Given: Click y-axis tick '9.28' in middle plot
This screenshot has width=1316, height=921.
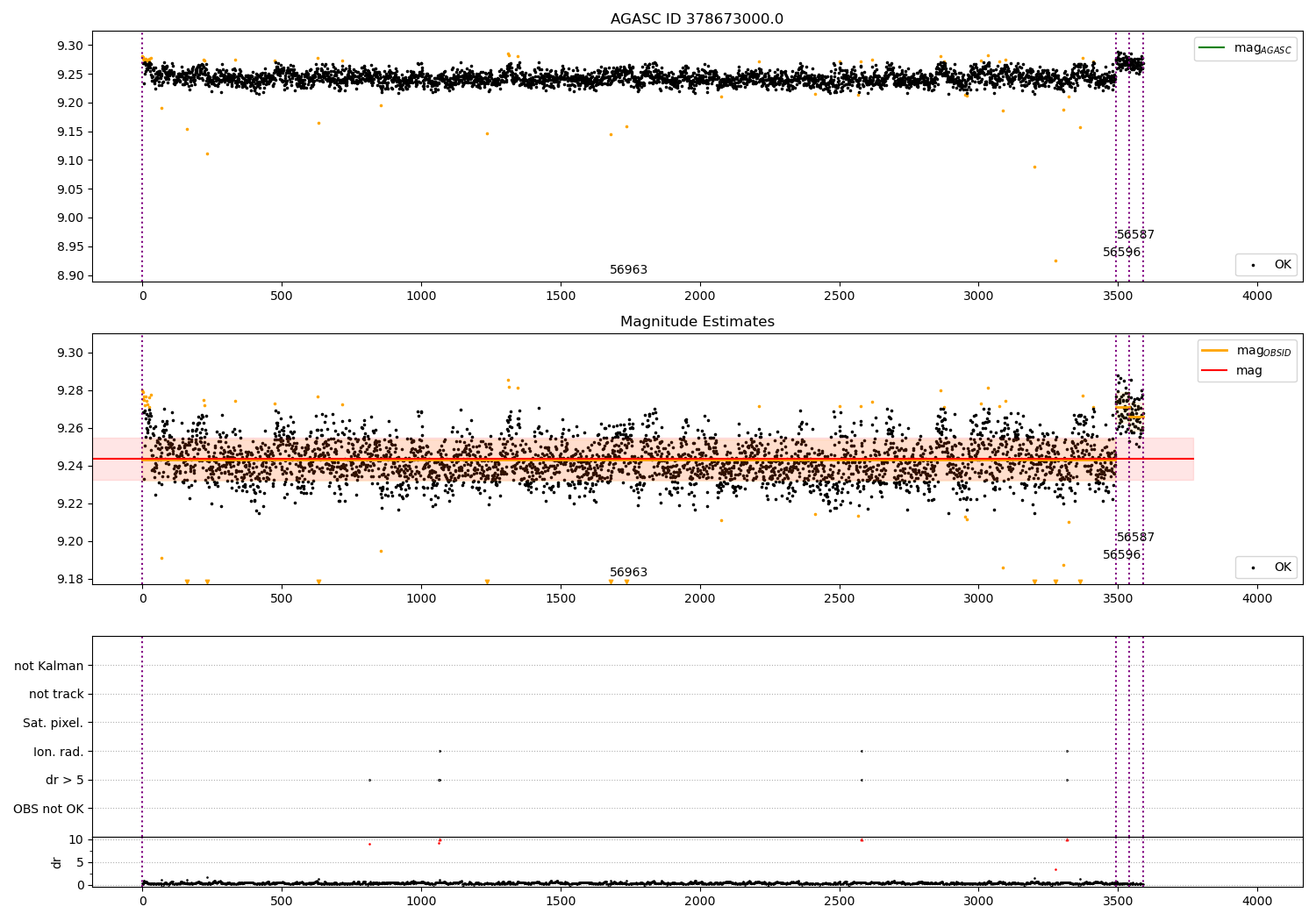Looking at the screenshot, I should (69, 390).
